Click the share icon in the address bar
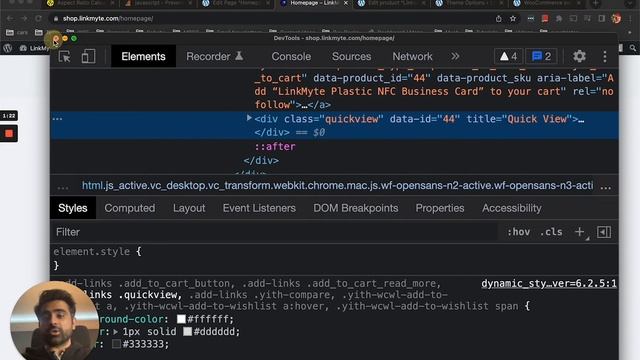Screen dimensions: 640x360 498,19
